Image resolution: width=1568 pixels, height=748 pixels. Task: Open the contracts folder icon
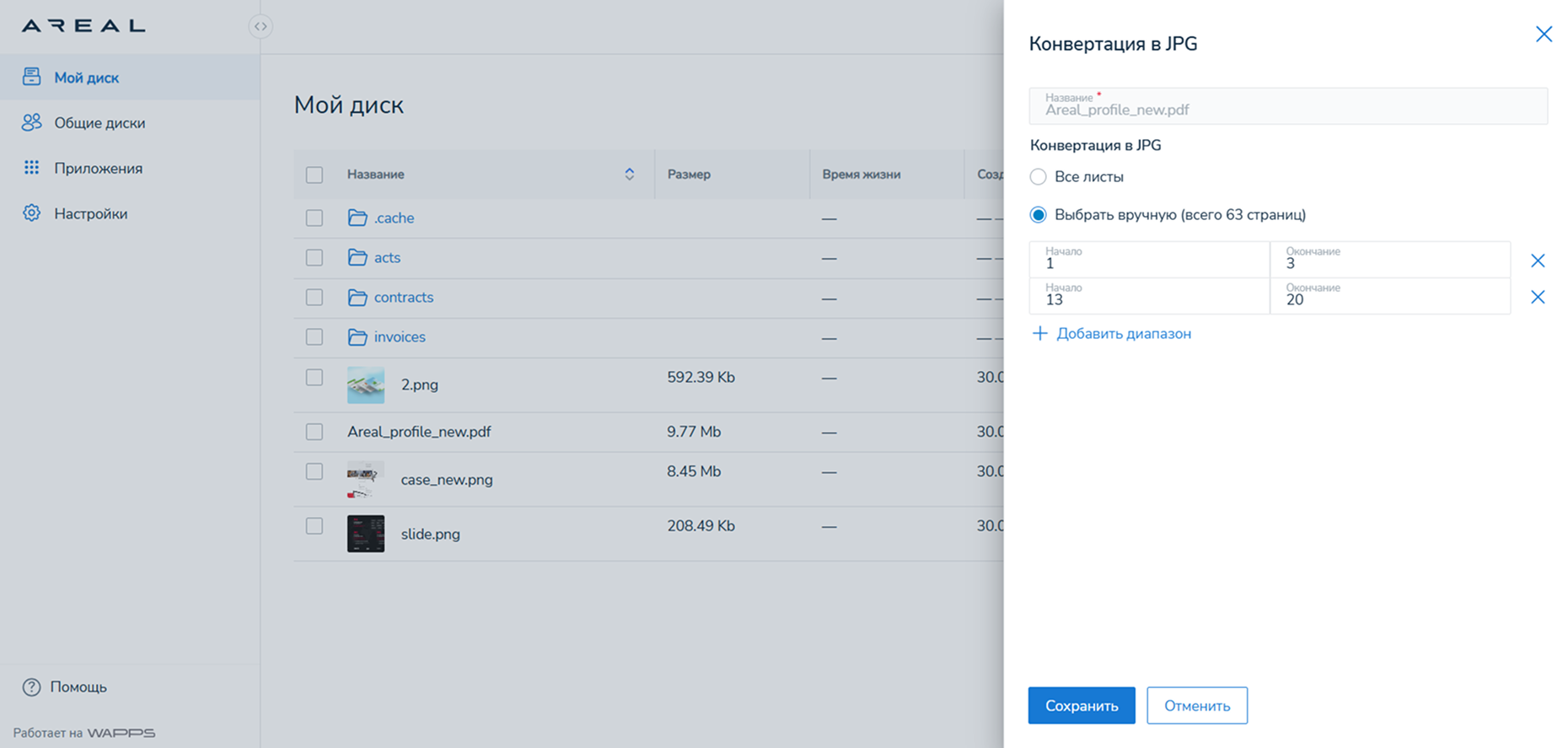pos(357,297)
